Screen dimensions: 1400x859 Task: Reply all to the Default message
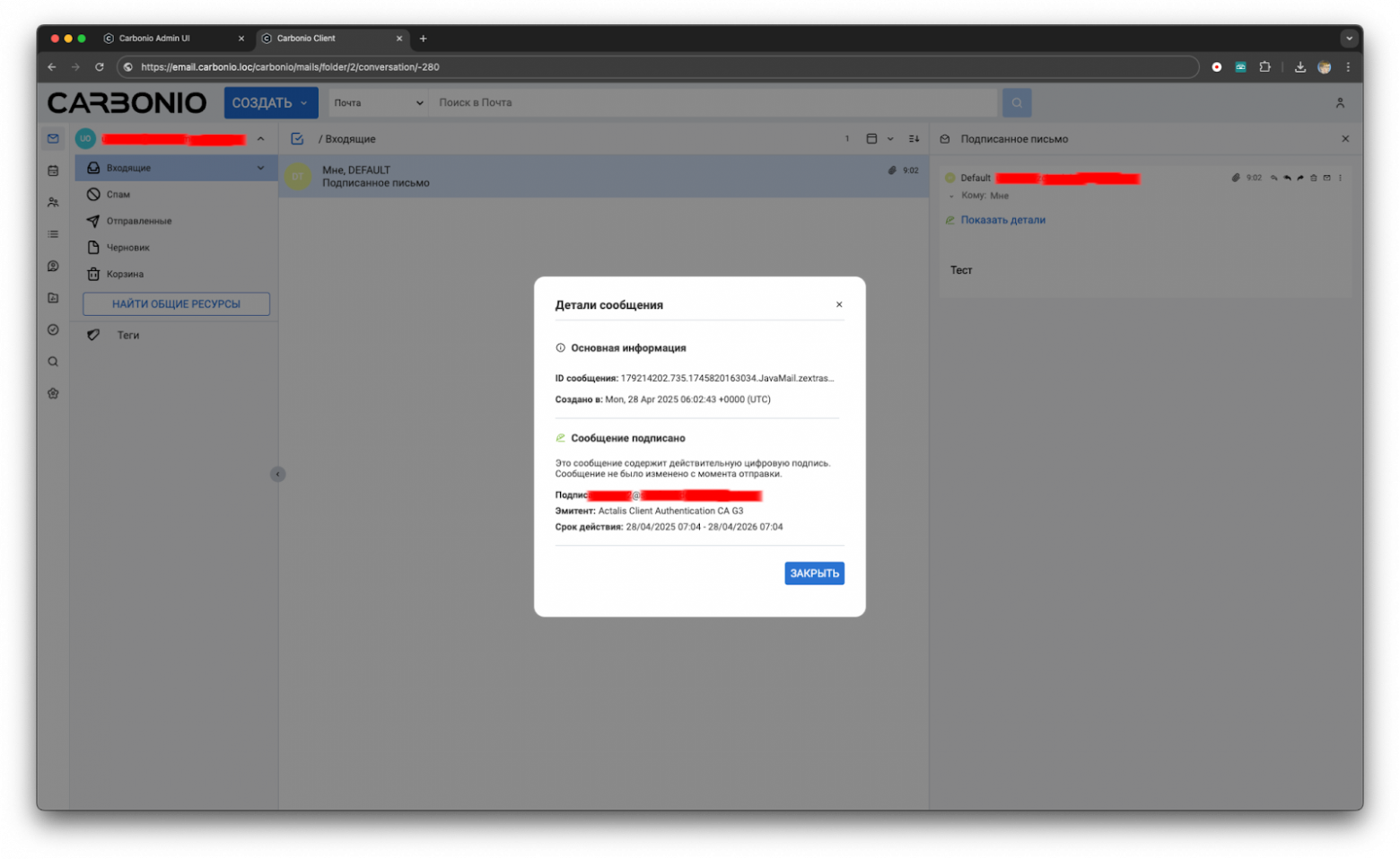tap(1287, 178)
